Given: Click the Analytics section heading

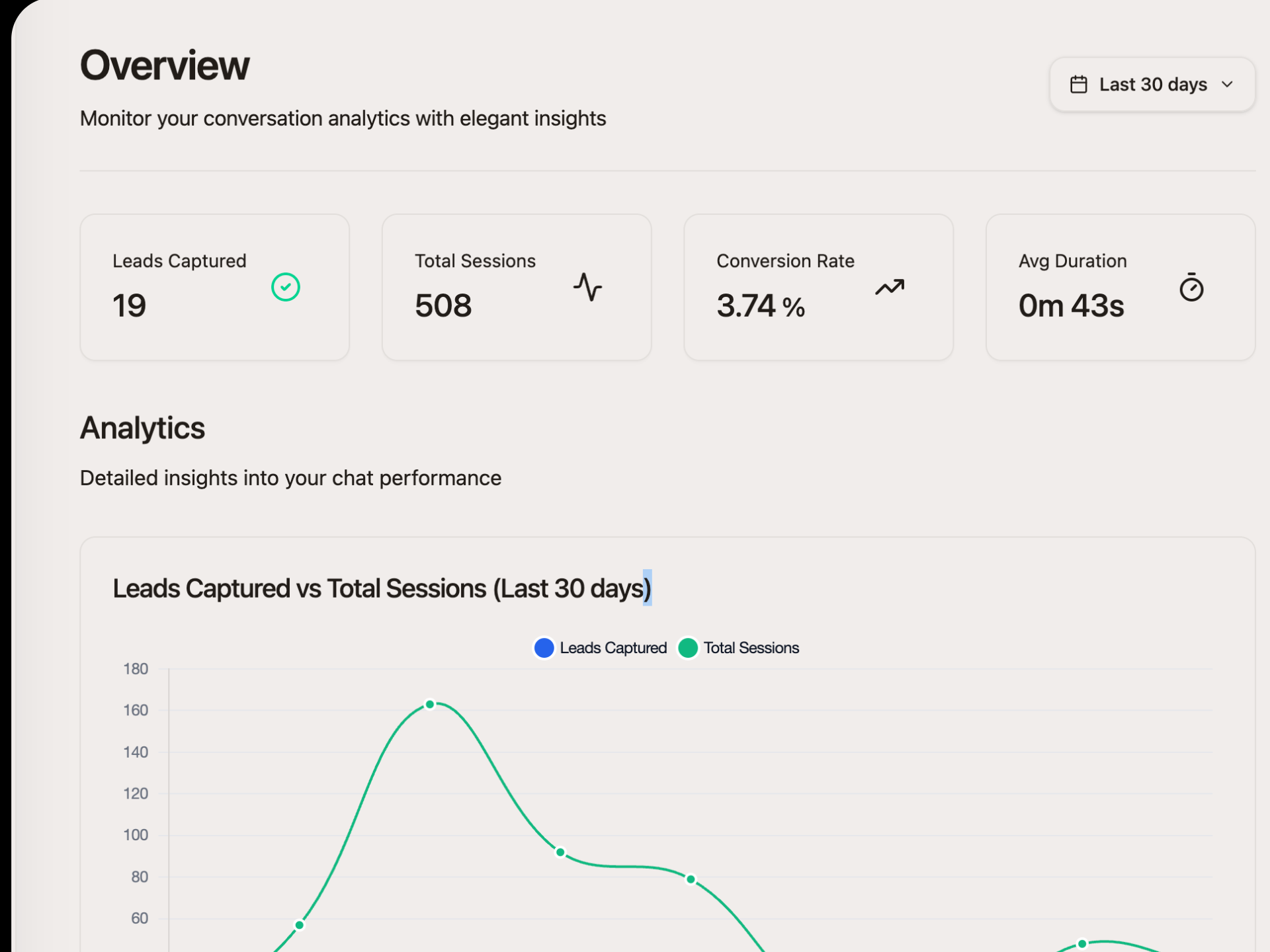Looking at the screenshot, I should pos(142,428).
